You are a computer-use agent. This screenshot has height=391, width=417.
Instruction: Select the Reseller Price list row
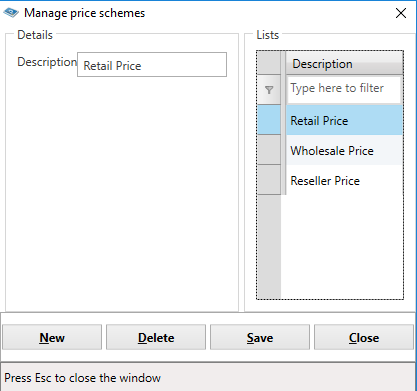coord(344,180)
